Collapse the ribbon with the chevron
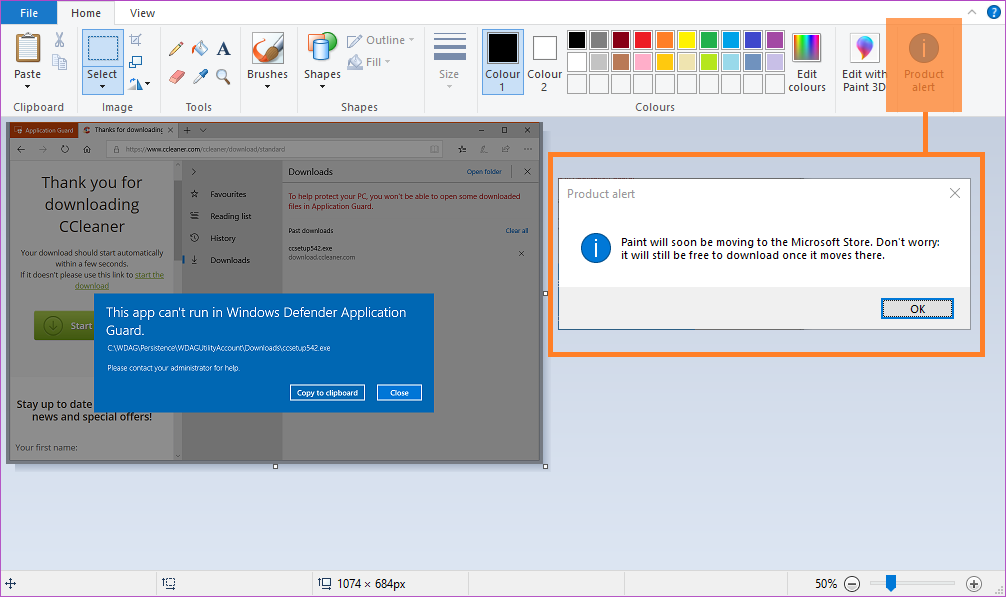The width and height of the screenshot is (1006, 597). pos(972,12)
